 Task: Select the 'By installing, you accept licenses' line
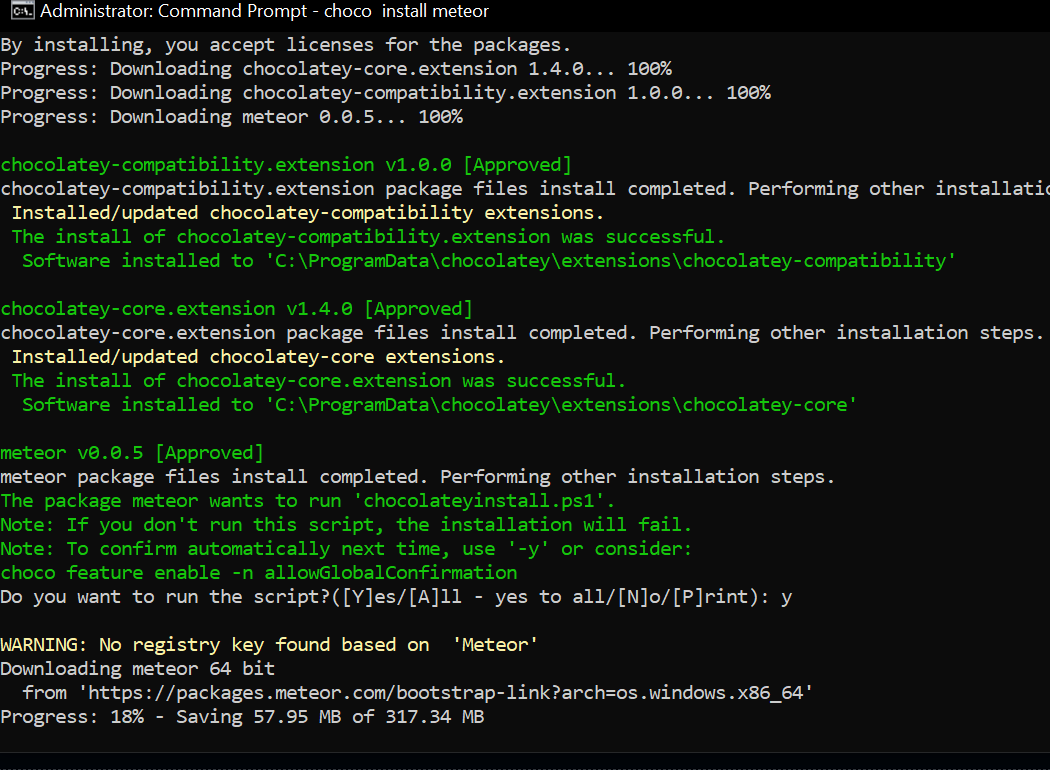point(285,44)
